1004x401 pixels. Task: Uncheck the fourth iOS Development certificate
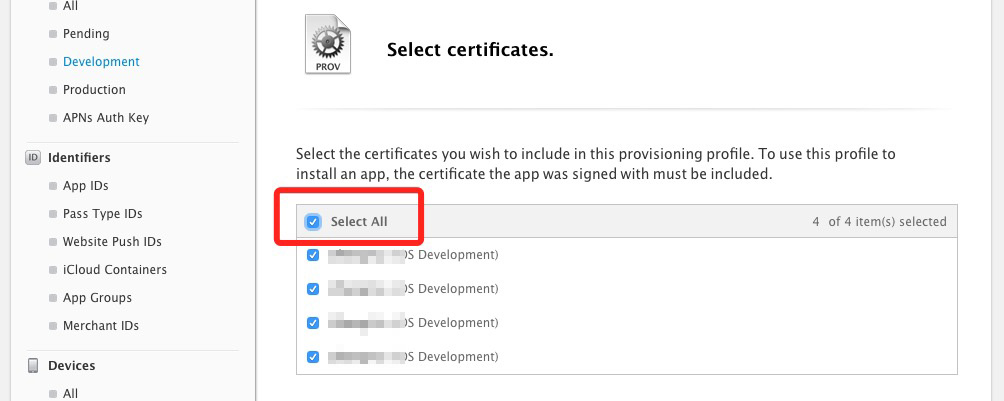click(313, 357)
